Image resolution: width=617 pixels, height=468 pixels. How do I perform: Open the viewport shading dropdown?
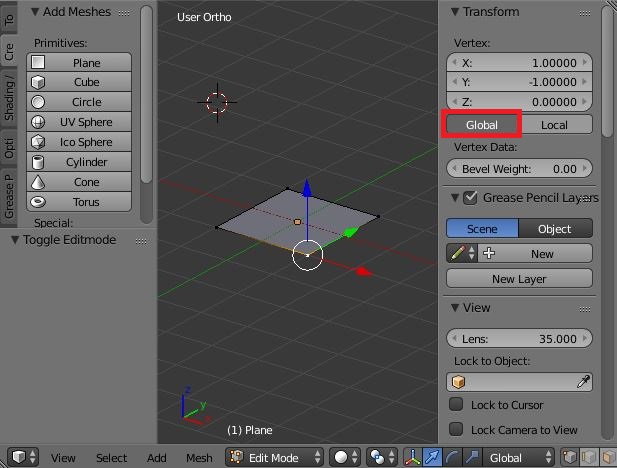coord(345,457)
